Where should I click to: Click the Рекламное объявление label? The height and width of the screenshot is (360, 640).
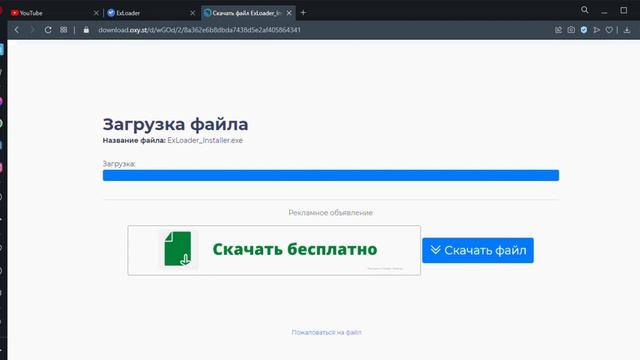[x=331, y=213]
